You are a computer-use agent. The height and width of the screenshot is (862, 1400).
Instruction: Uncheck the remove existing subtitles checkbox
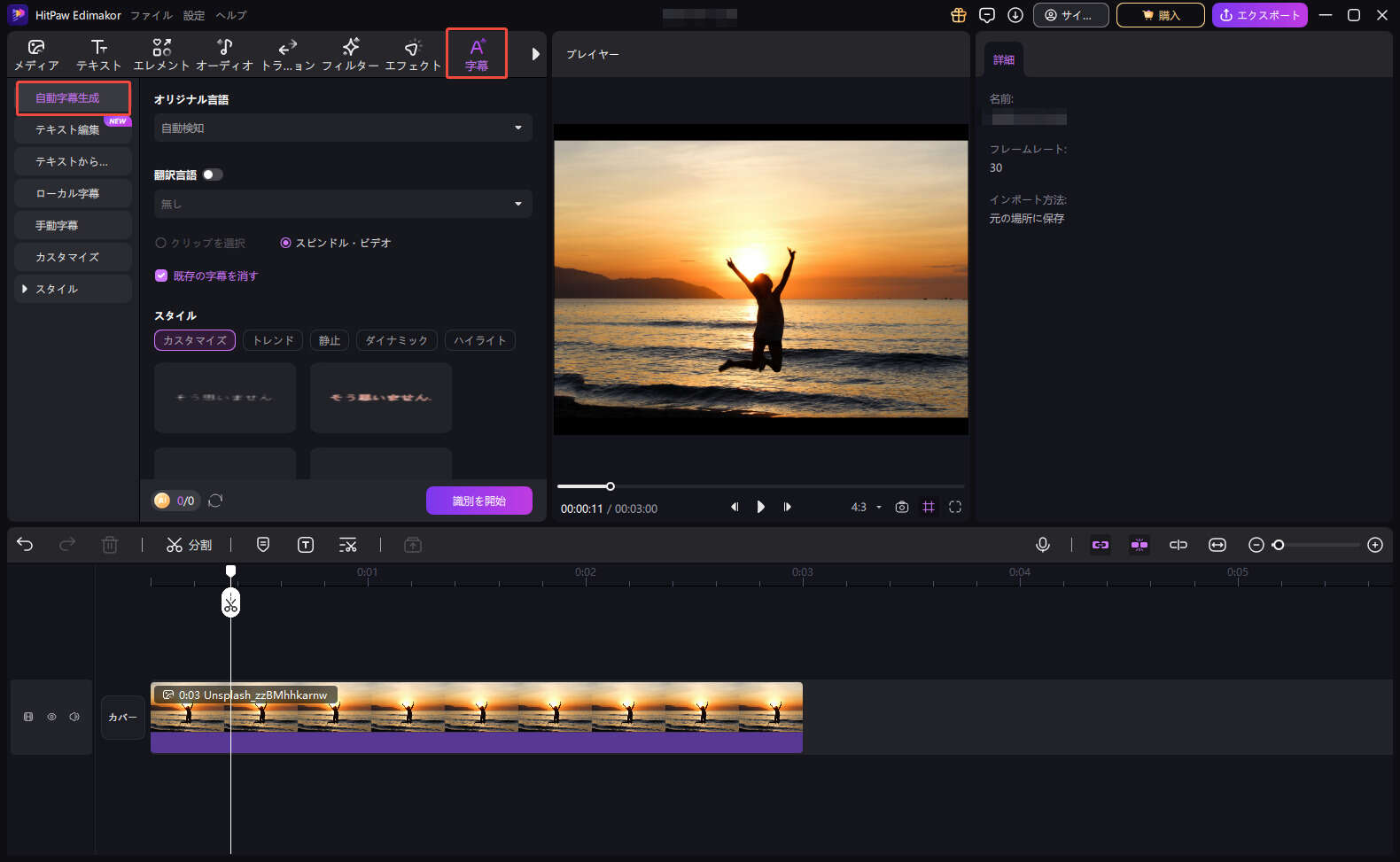click(x=161, y=276)
